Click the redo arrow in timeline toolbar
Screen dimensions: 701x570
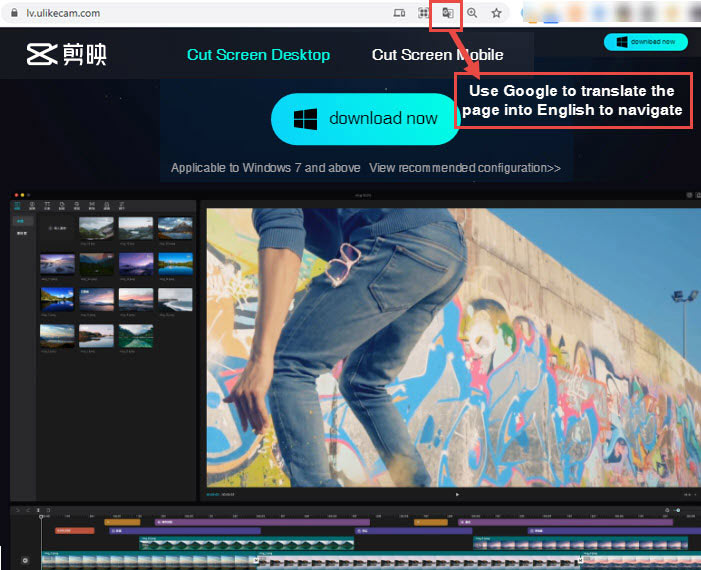coord(28,510)
